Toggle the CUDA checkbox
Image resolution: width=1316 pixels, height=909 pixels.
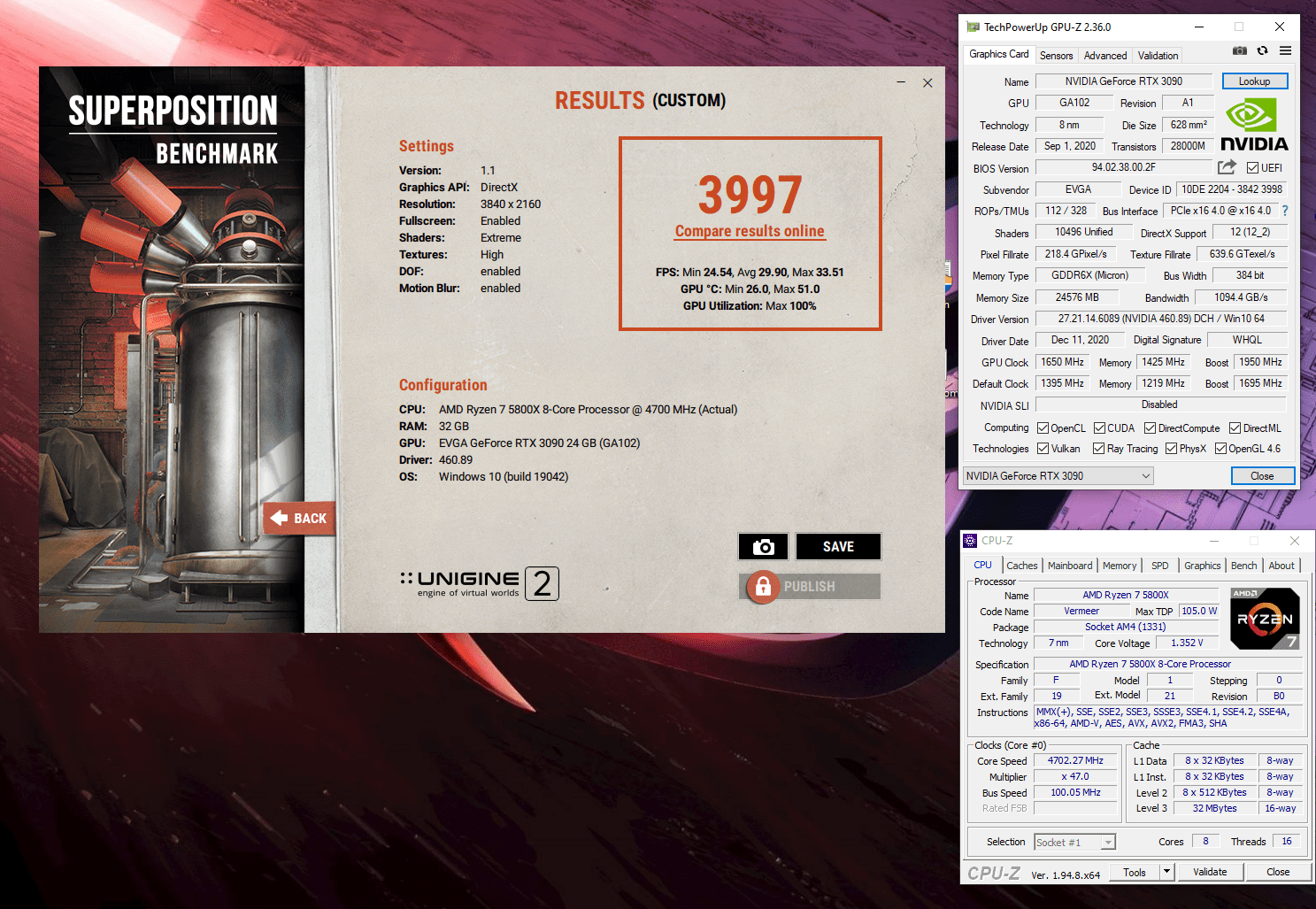click(x=1099, y=428)
